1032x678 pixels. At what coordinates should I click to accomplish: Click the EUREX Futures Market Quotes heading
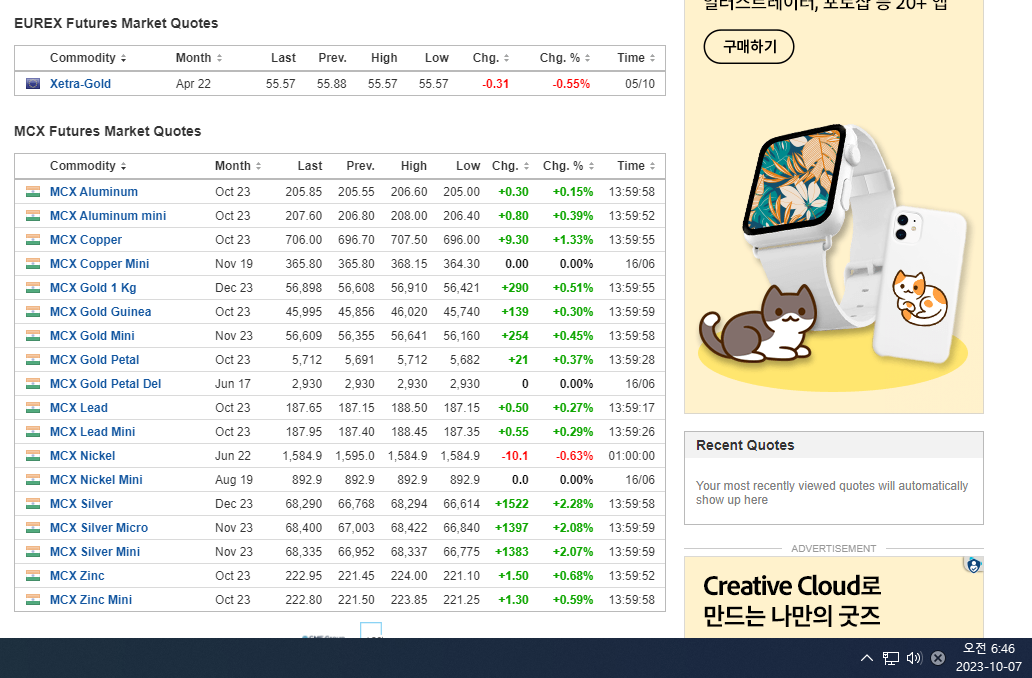point(116,23)
